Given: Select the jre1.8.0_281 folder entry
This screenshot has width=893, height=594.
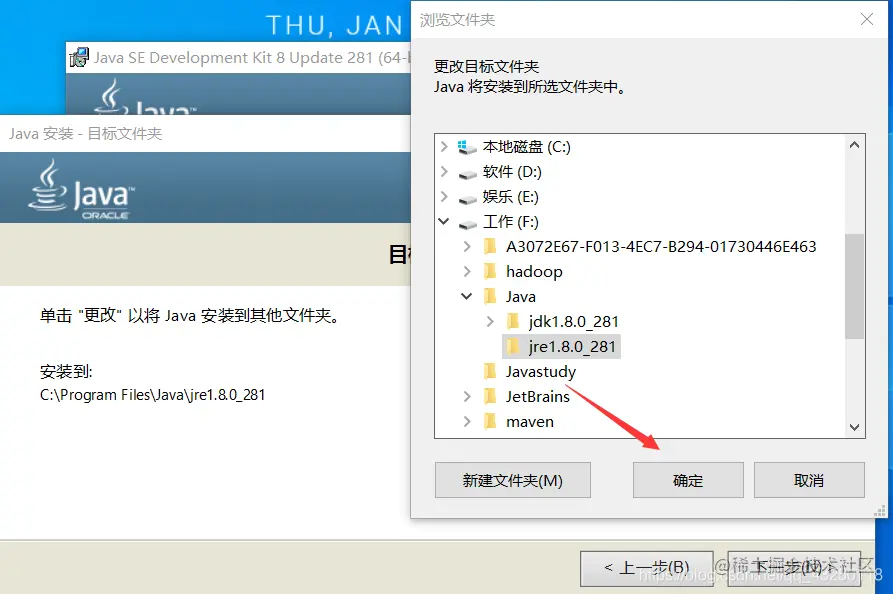Looking at the screenshot, I should [x=562, y=346].
